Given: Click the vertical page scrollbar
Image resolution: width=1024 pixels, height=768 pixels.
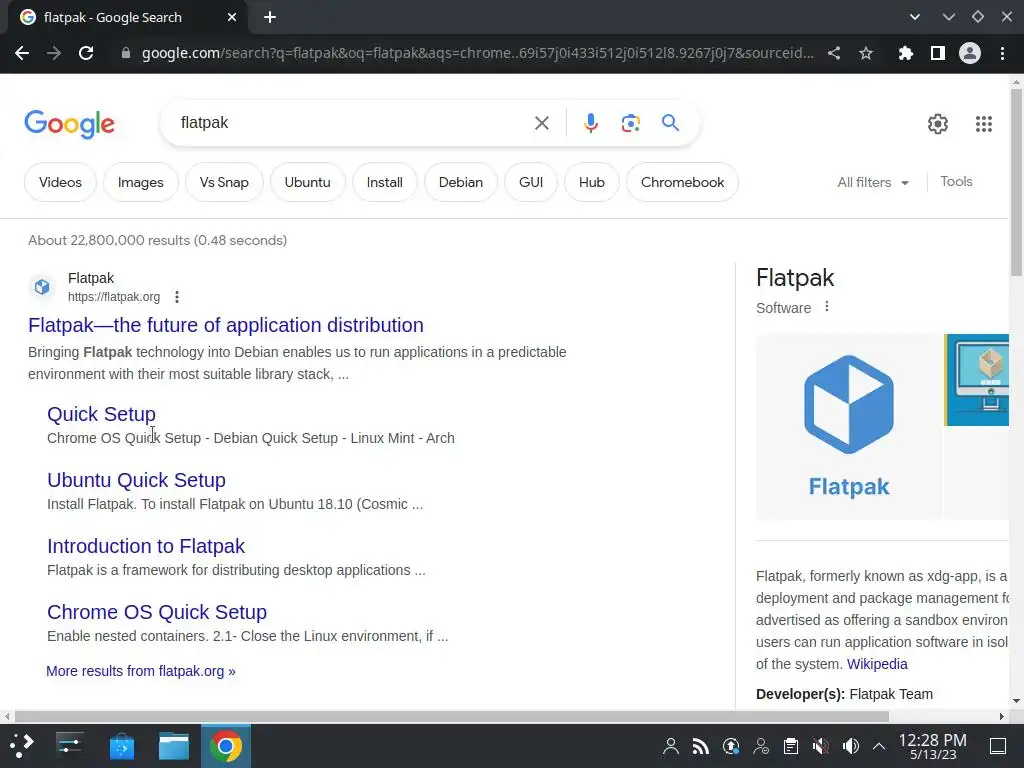Looking at the screenshot, I should coord(1016,183).
